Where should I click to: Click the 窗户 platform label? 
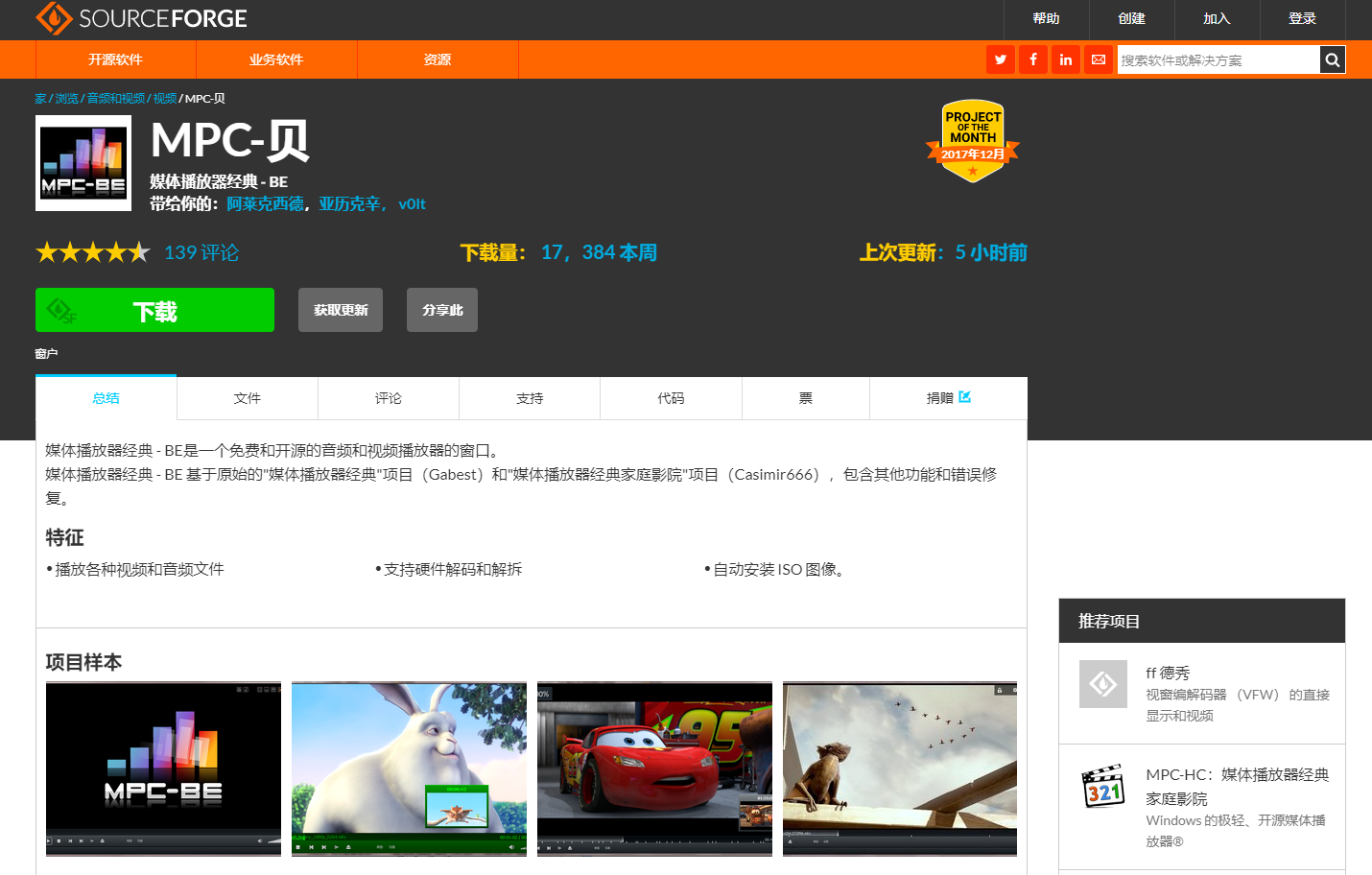point(46,354)
